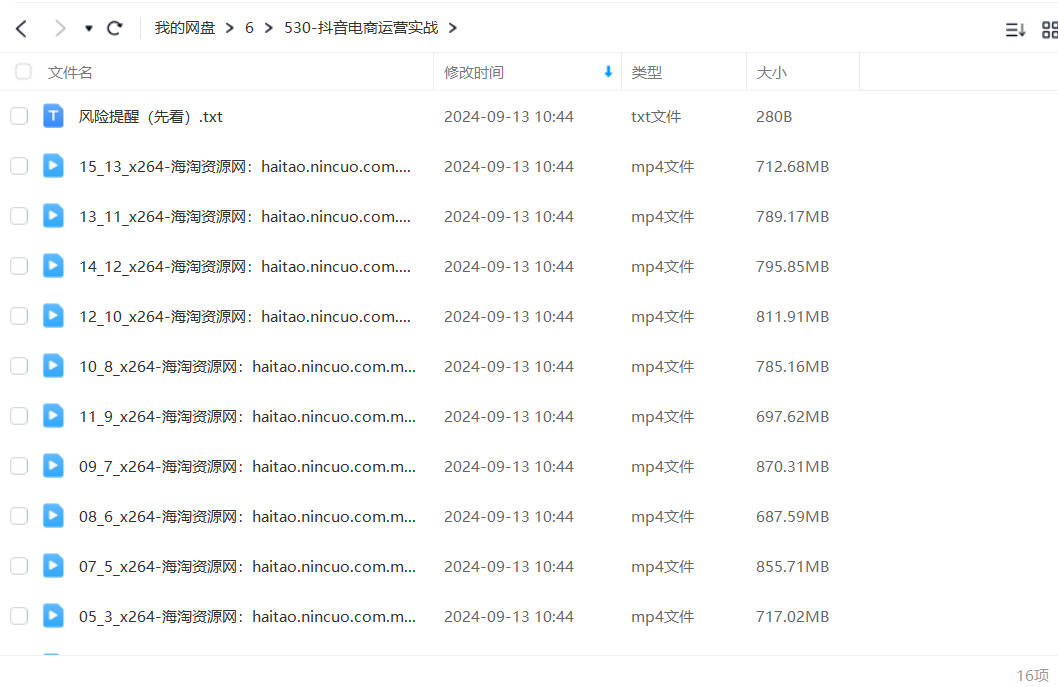Expand chevron after 我的网盘
The height and width of the screenshot is (687, 1058).
[230, 28]
